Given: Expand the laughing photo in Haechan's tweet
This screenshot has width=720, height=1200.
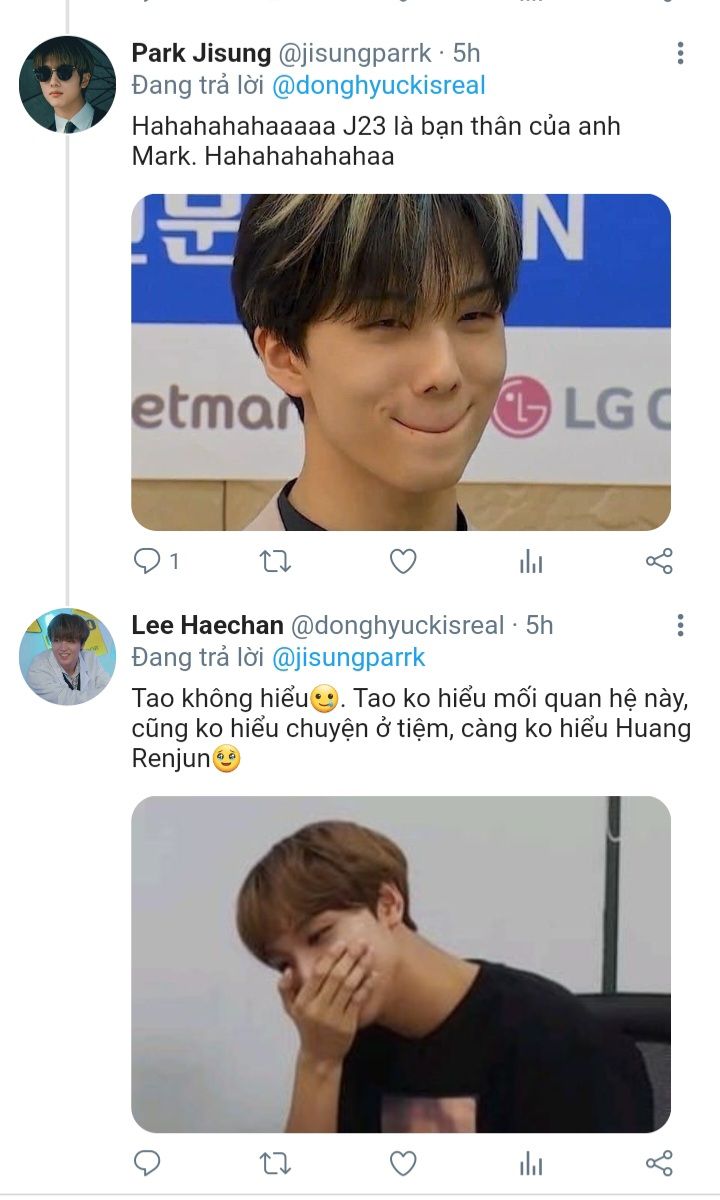Looking at the screenshot, I should [401, 964].
